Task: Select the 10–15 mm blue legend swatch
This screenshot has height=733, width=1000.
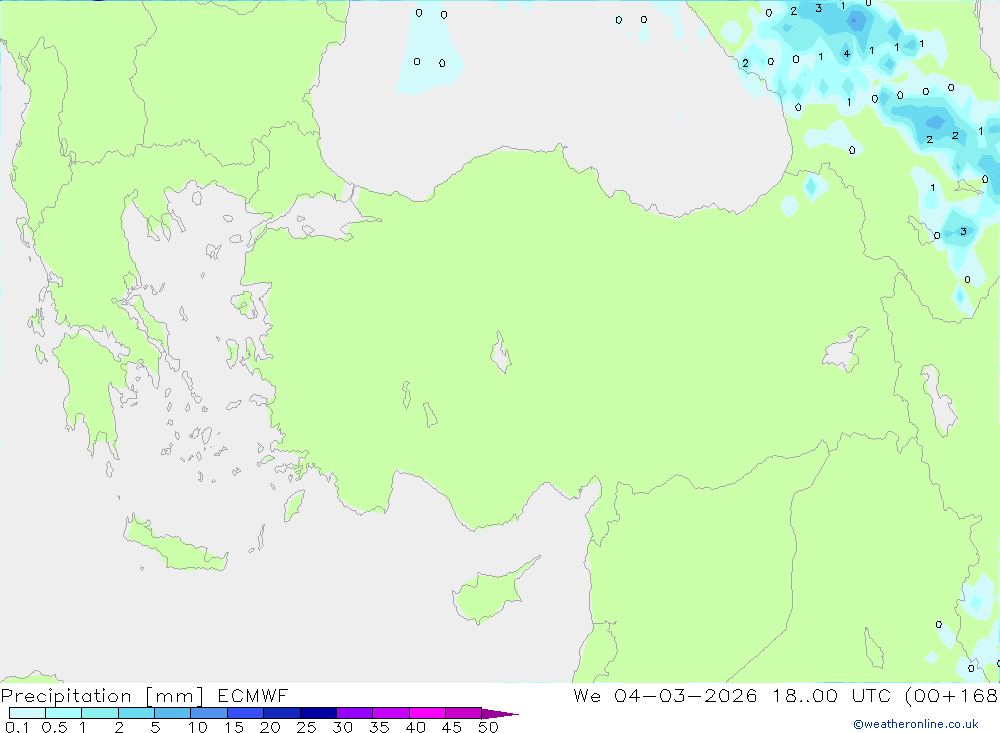Action: tap(209, 713)
